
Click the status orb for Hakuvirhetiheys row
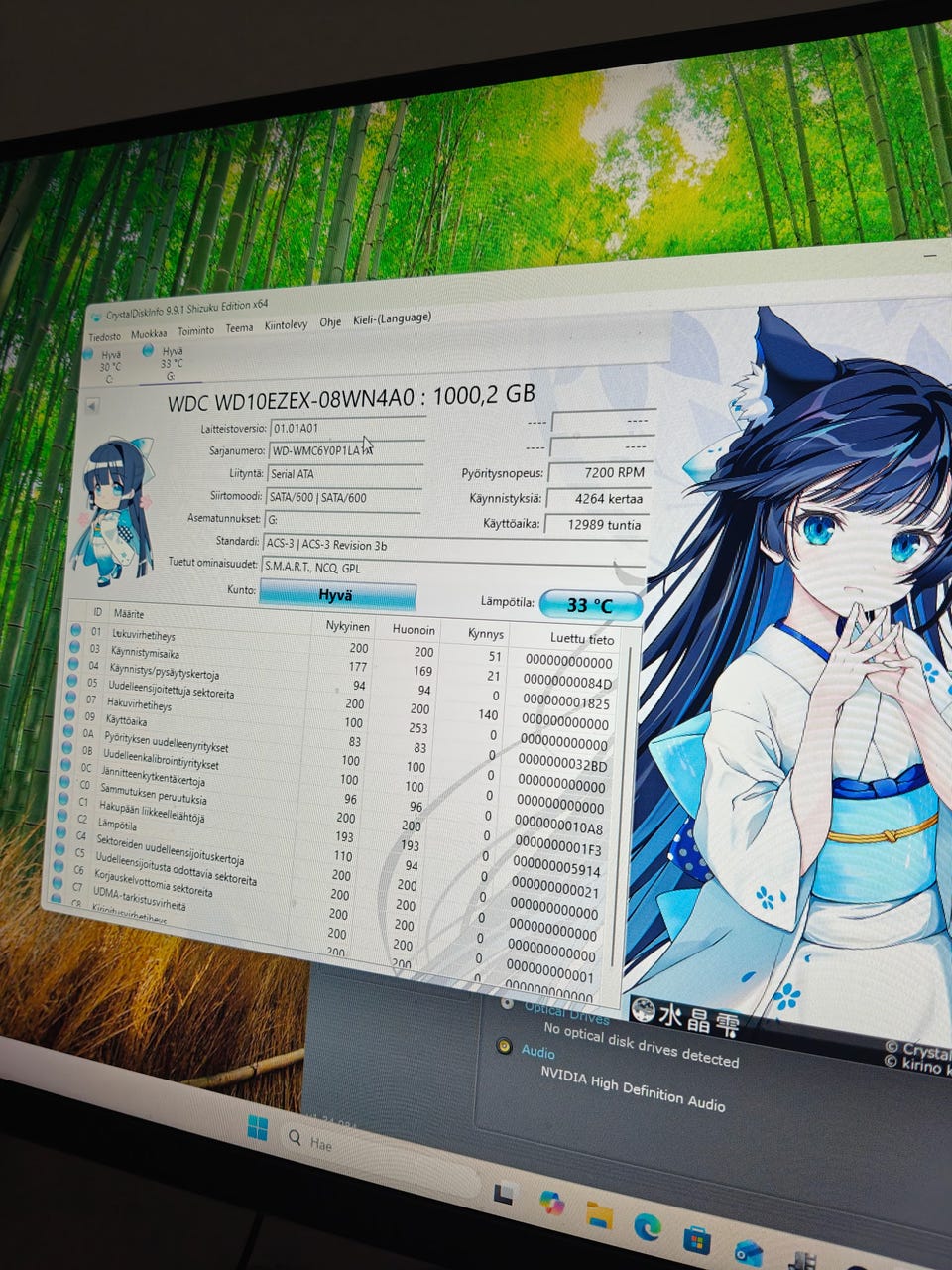[71, 698]
